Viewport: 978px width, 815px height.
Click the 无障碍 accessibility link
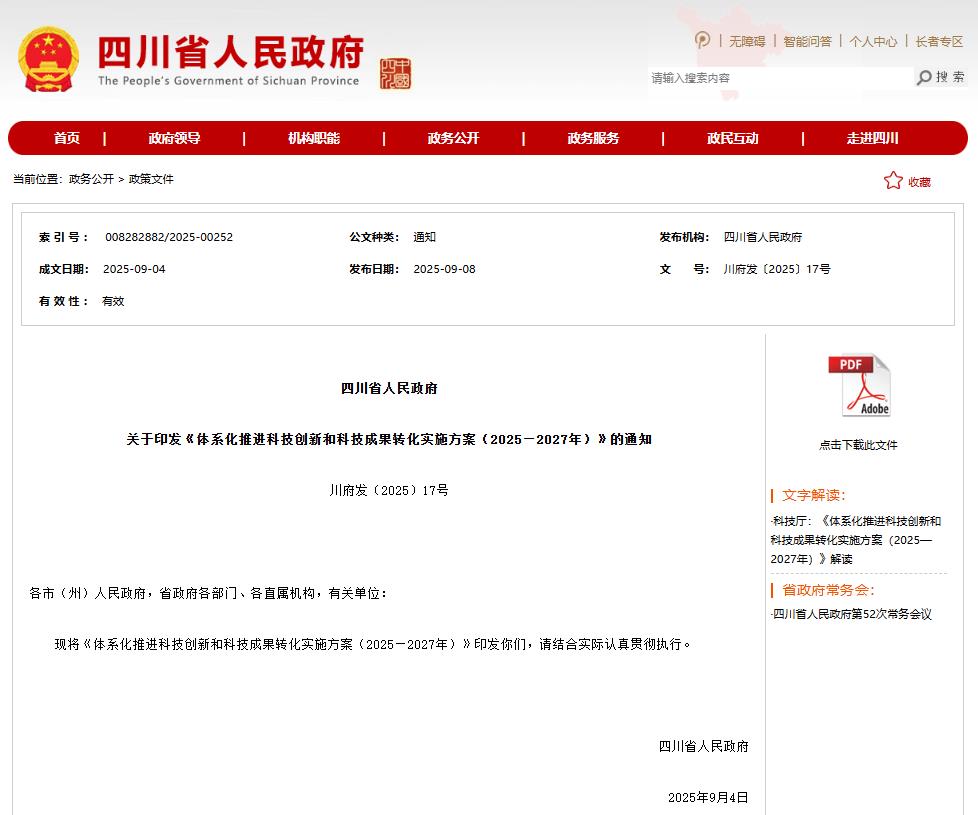tap(746, 41)
